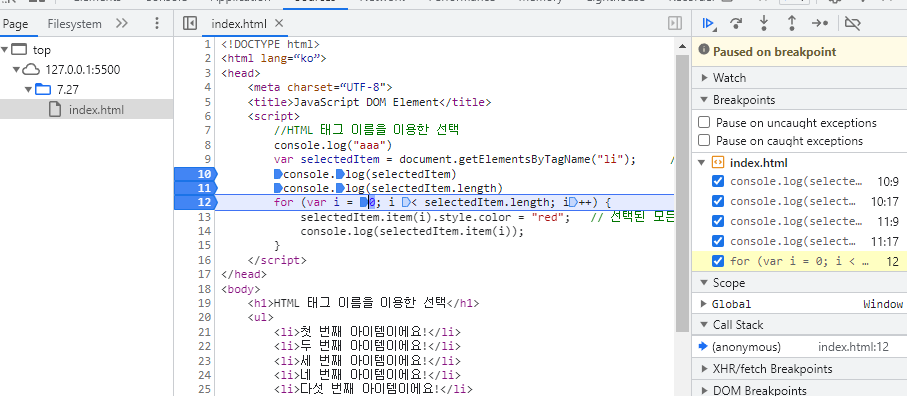This screenshot has width=907, height=396.
Task: Click the top frame icon
Action: pos(20,50)
